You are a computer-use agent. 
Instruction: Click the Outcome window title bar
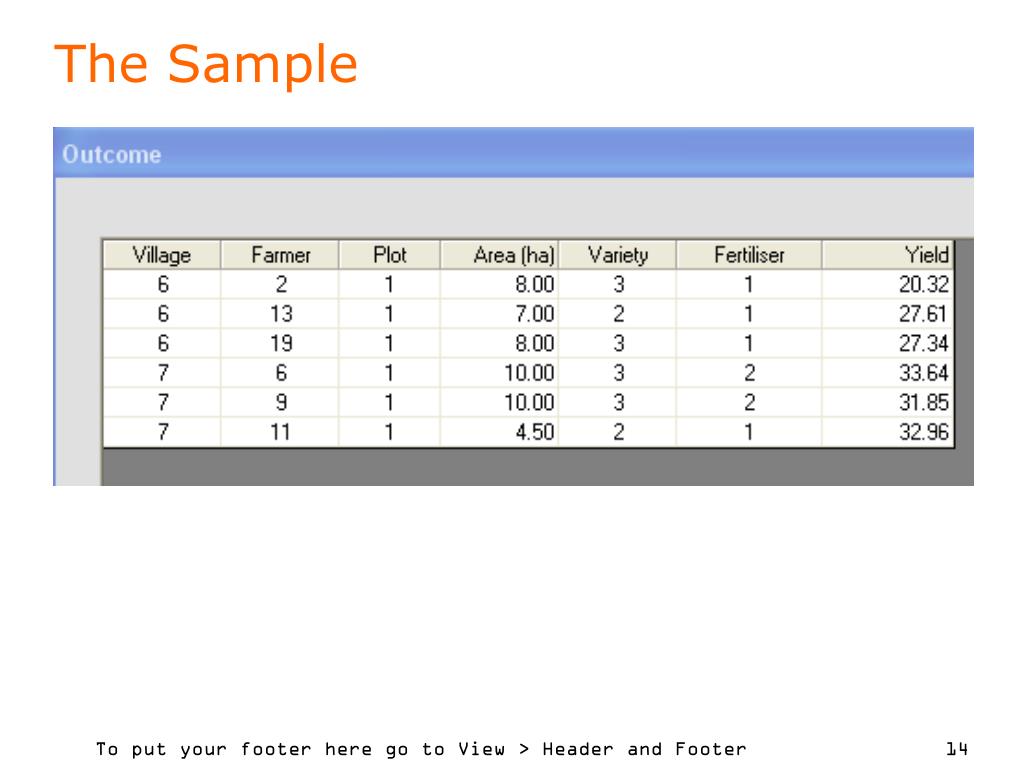513,153
